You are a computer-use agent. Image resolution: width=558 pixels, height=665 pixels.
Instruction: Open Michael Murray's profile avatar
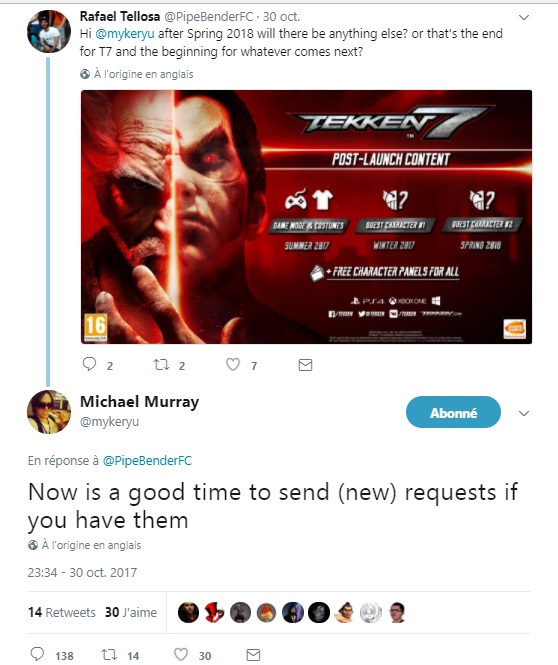pos(49,412)
